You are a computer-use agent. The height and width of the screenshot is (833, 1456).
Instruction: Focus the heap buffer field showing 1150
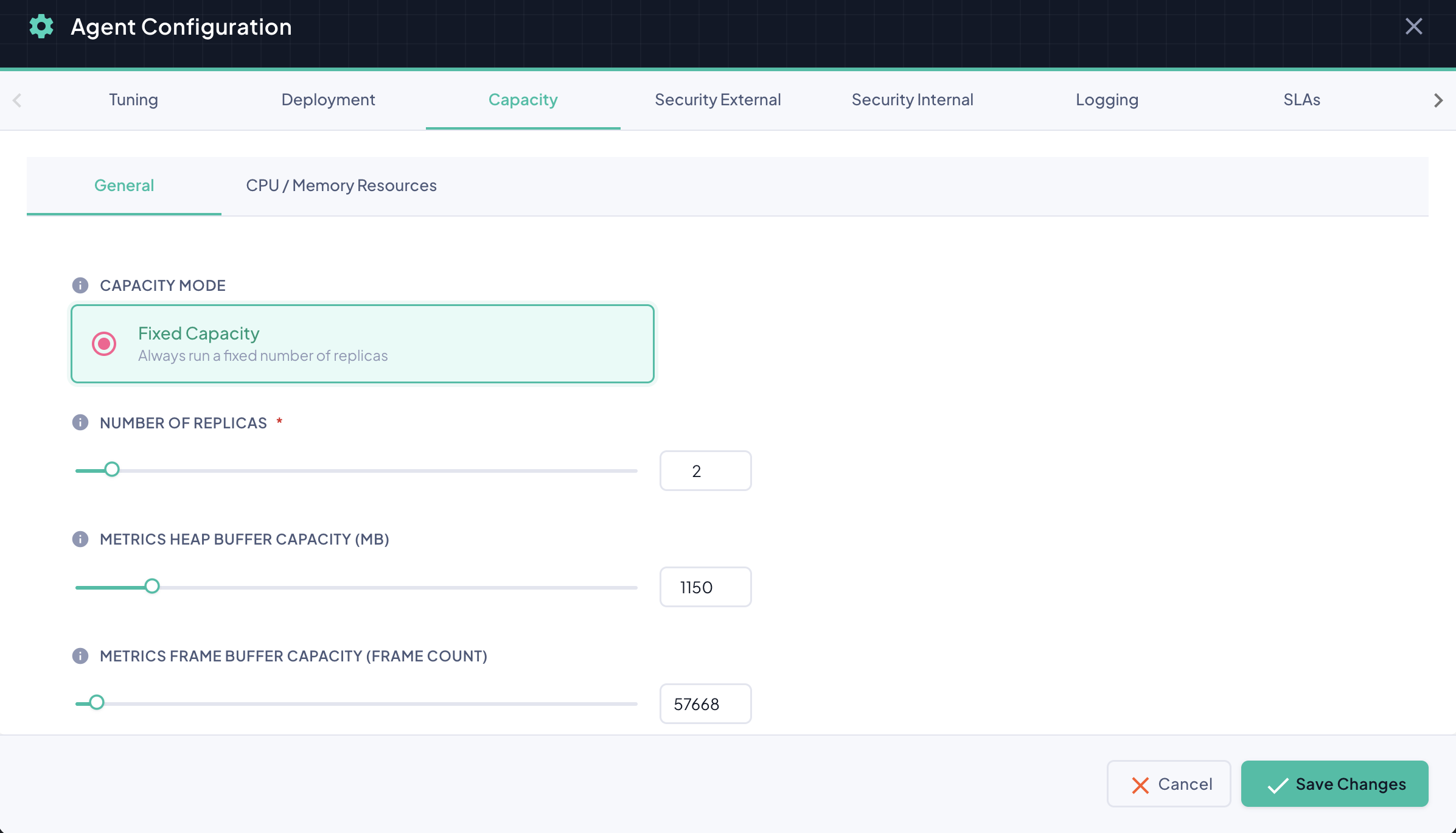(706, 587)
